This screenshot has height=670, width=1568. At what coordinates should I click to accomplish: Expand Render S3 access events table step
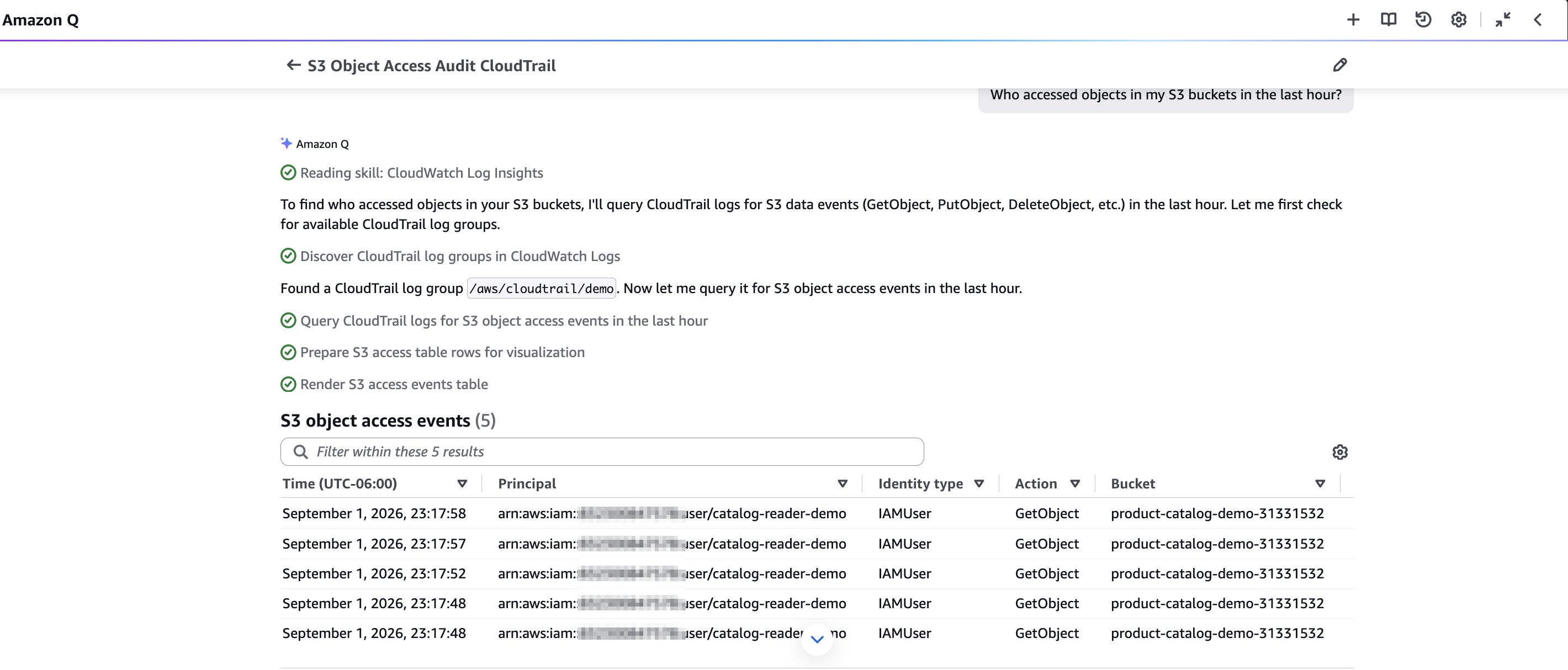(x=384, y=385)
